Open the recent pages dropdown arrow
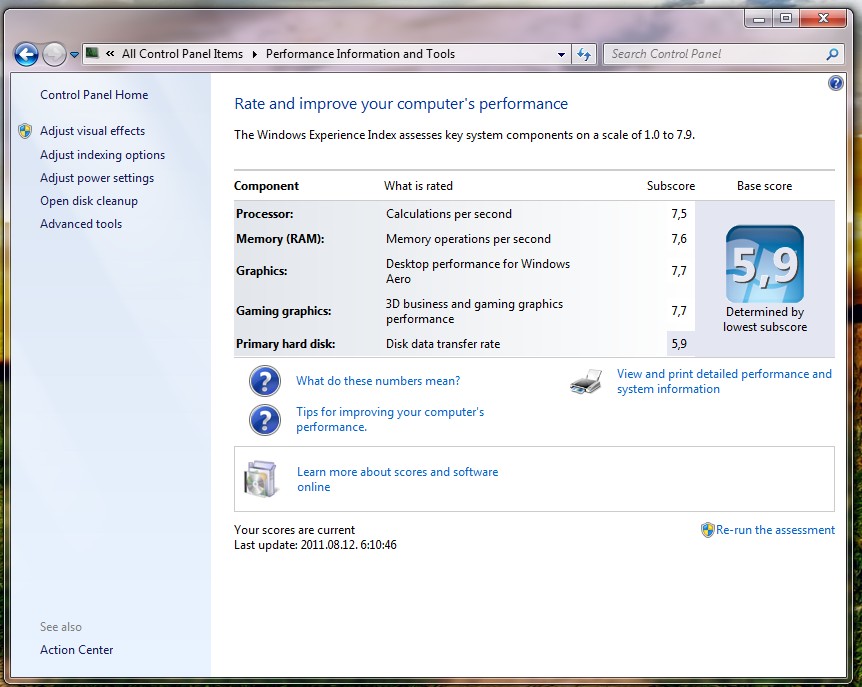 pyautogui.click(x=74, y=54)
